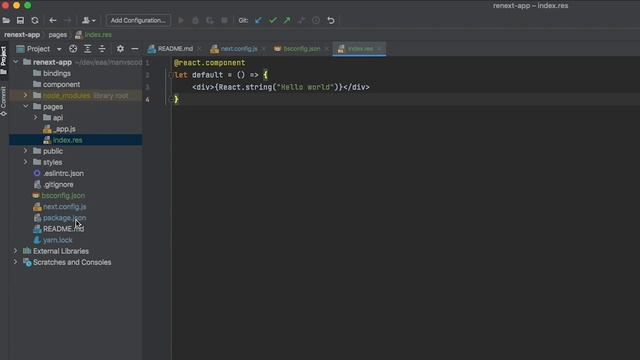640x360 pixels.
Task: Click the Debug bug icon
Action: click(x=195, y=20)
